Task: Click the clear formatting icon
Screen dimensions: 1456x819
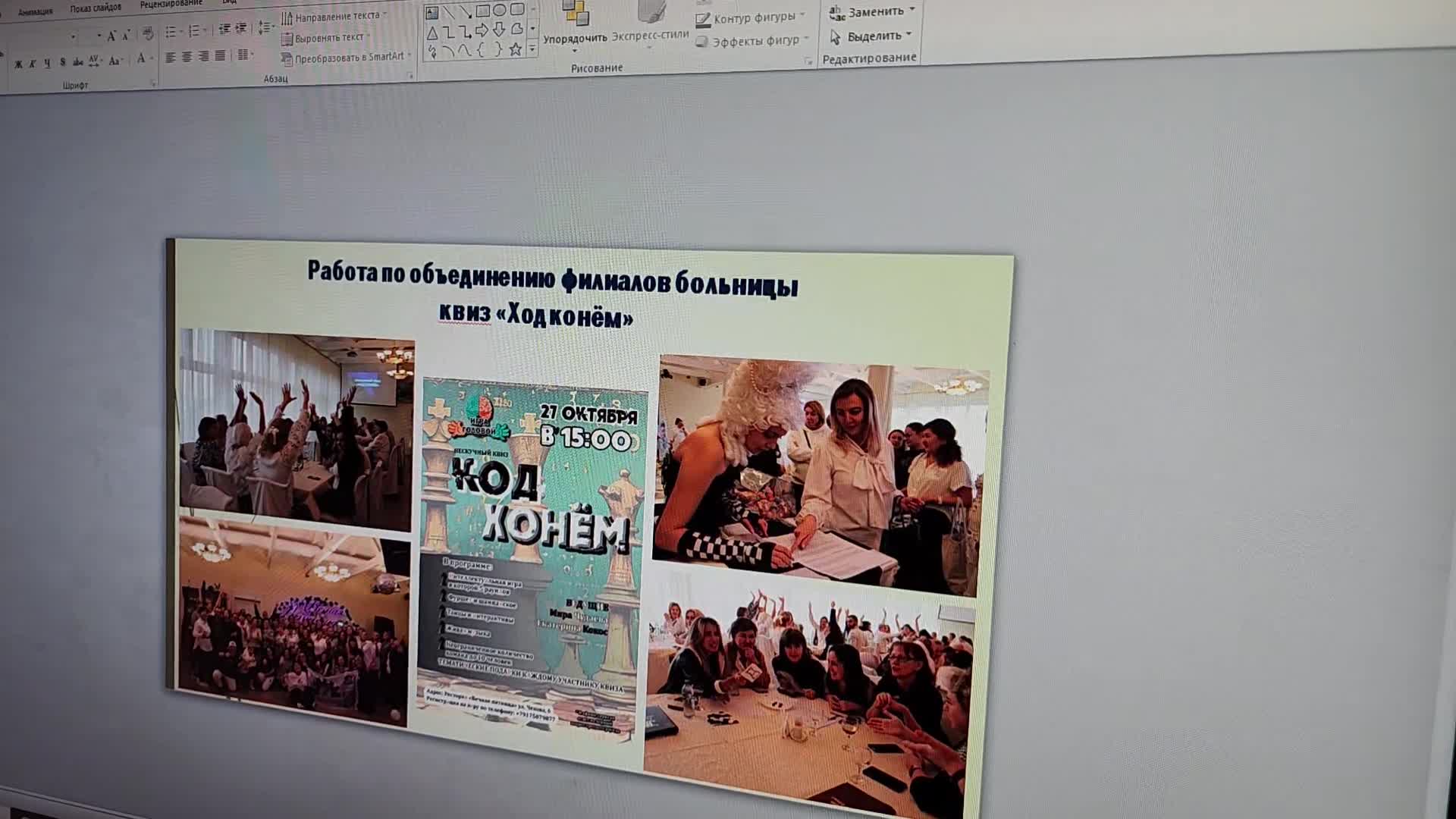Action: (148, 34)
